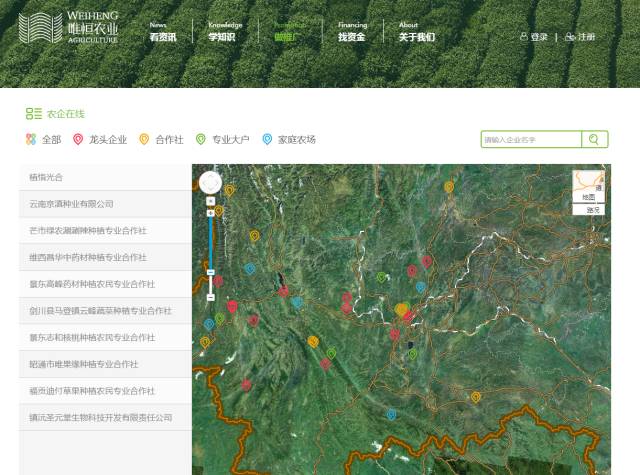The image size is (640, 475).
Task: Click the map pan compass control
Action: (x=210, y=182)
